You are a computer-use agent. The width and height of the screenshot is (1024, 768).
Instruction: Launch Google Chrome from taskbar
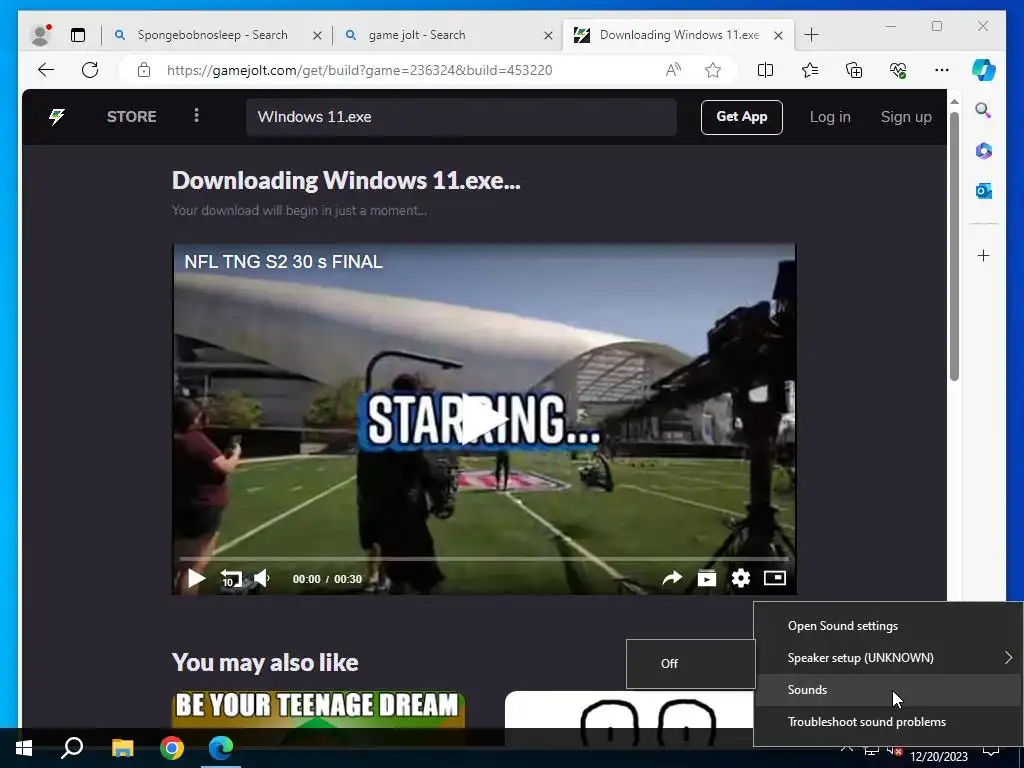click(172, 748)
